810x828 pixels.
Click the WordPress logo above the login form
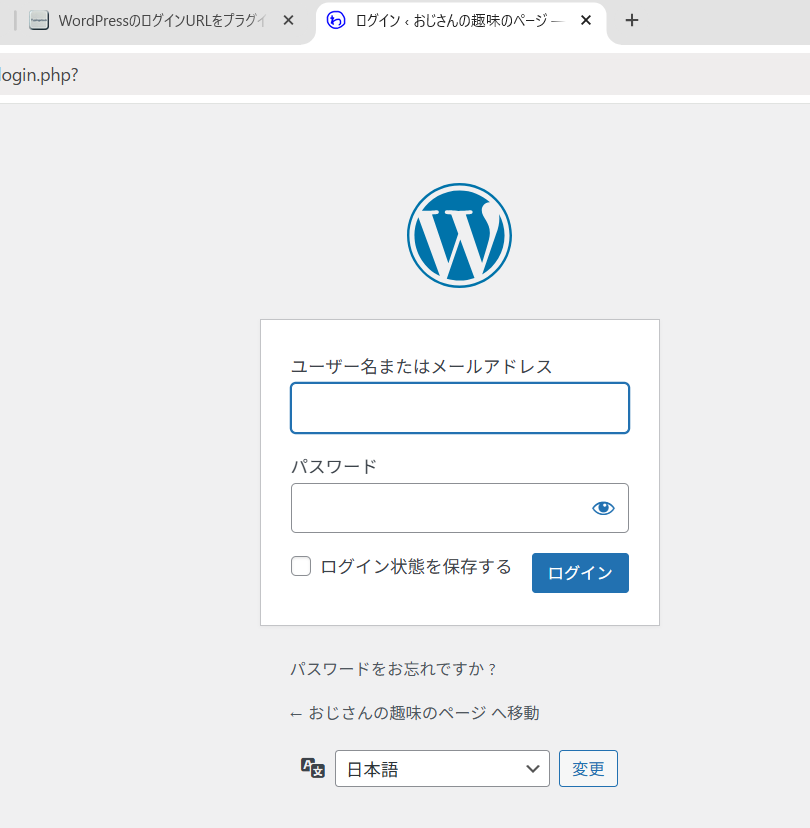pos(459,236)
